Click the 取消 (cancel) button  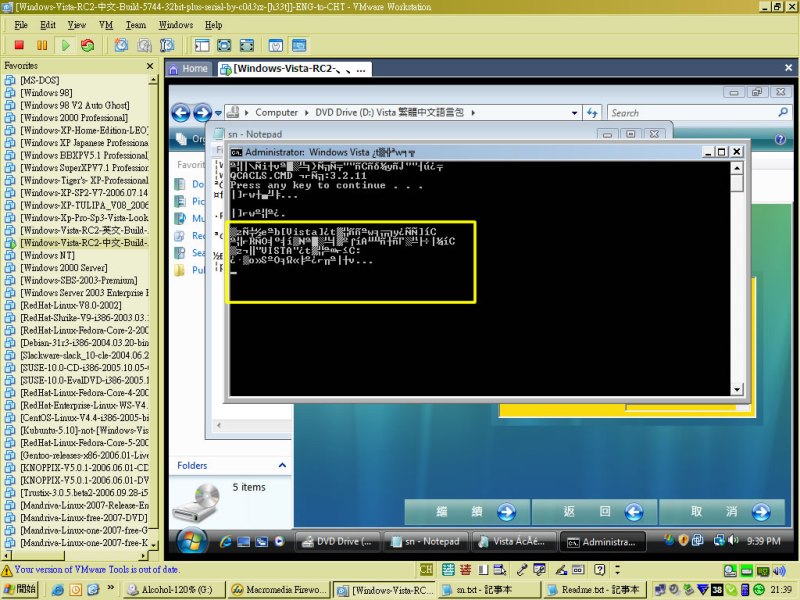(721, 512)
